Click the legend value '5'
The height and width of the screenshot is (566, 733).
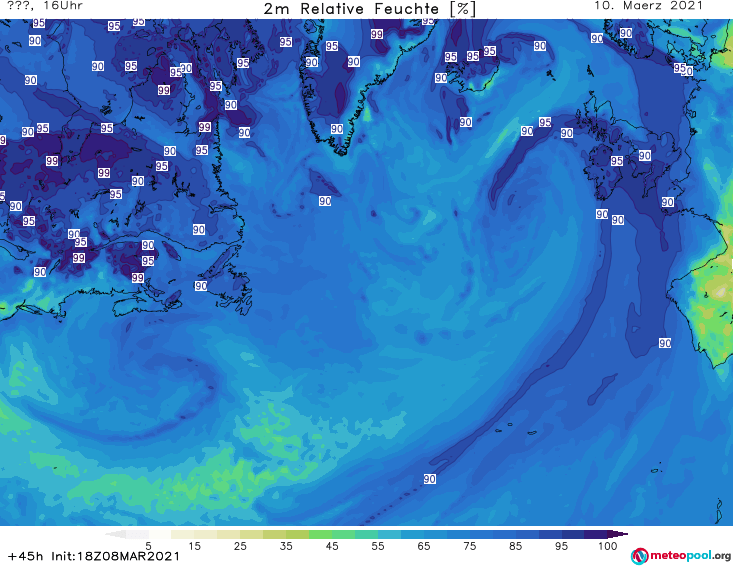(x=148, y=545)
